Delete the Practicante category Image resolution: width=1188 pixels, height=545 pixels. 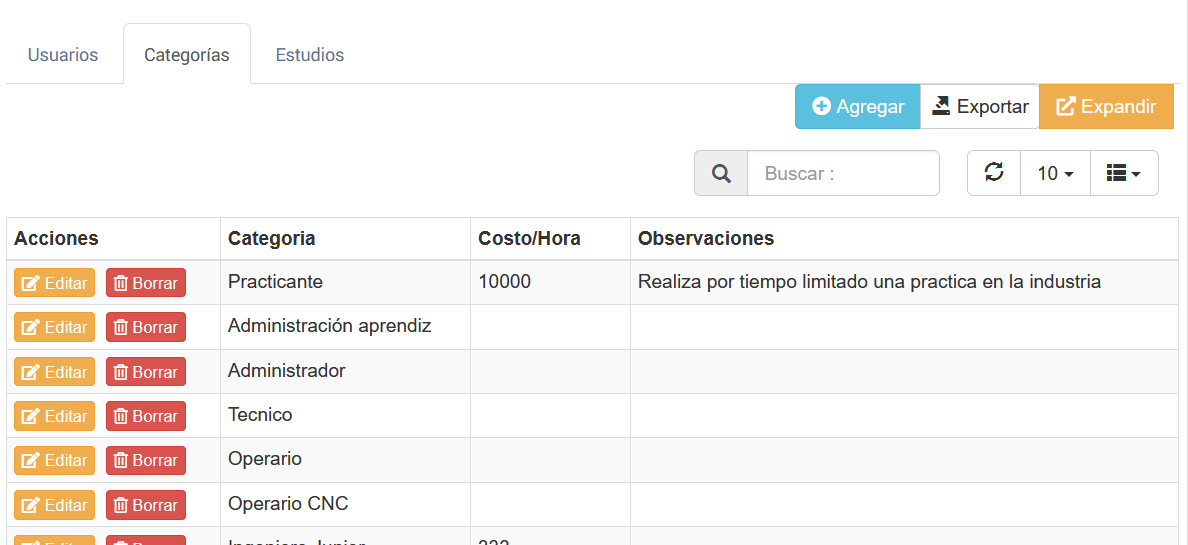pos(146,283)
